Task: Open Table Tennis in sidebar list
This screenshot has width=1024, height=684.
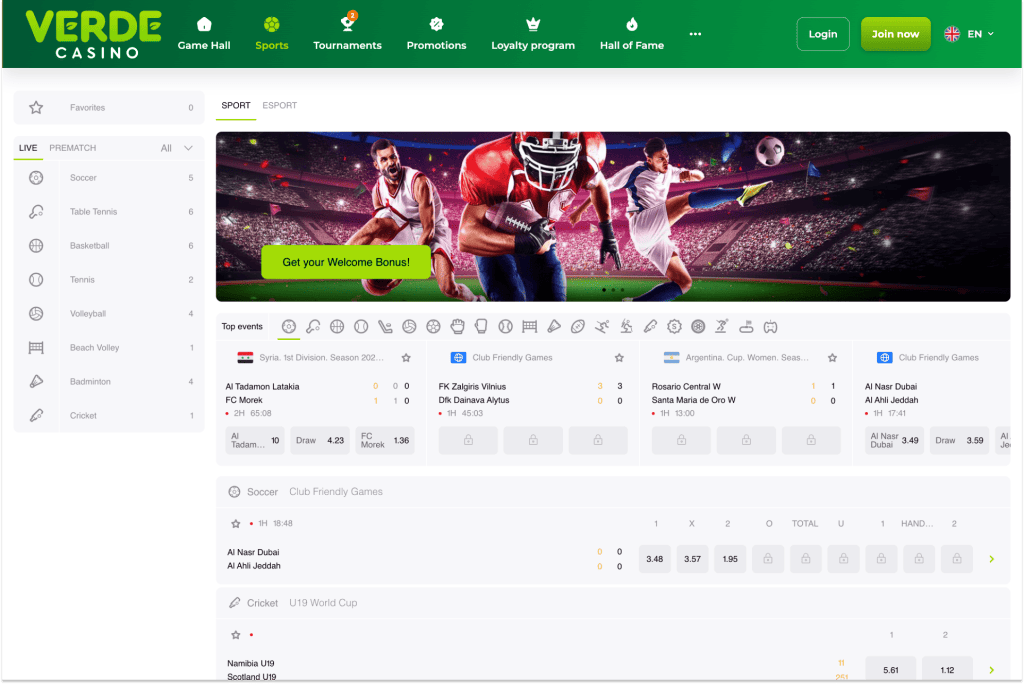Action: click(x=109, y=212)
